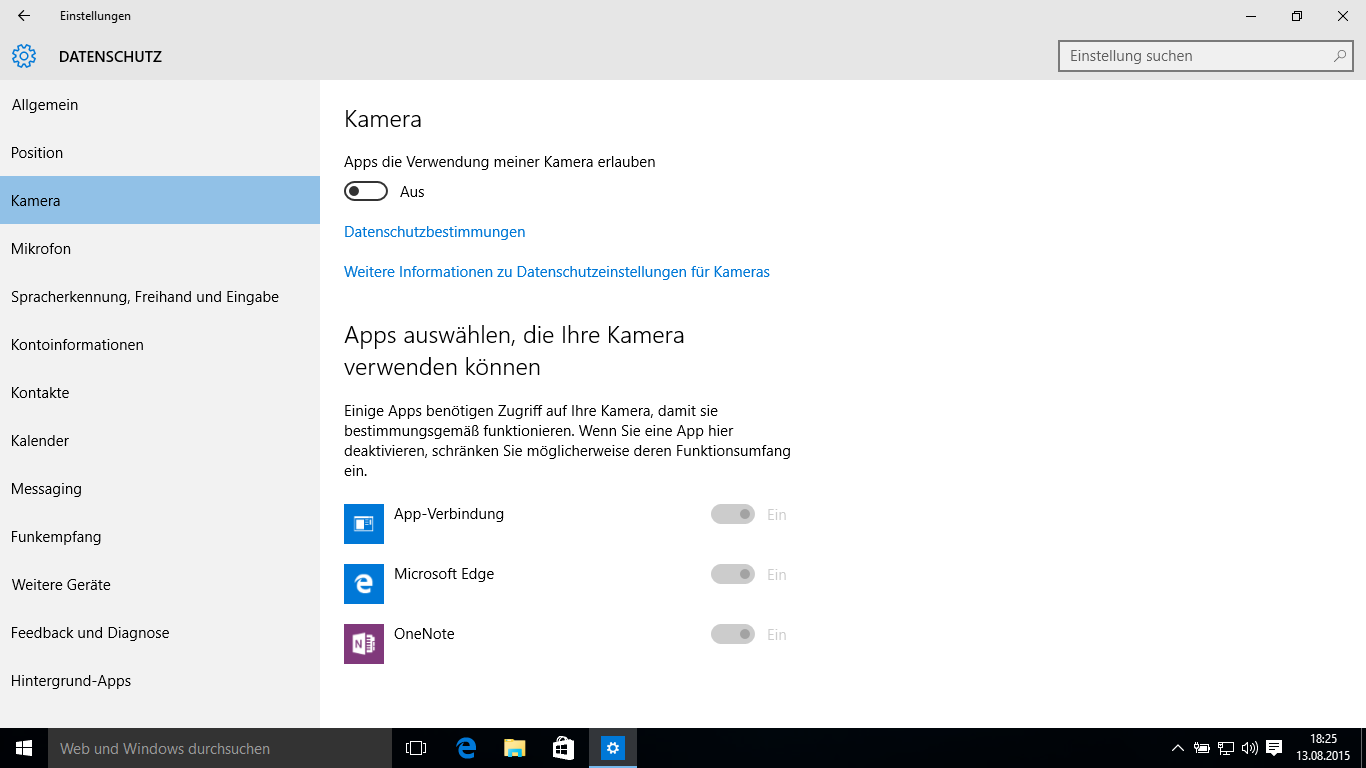Viewport: 1366px width, 768px height.
Task: Open more info on camera privacy settings
Action: [556, 272]
